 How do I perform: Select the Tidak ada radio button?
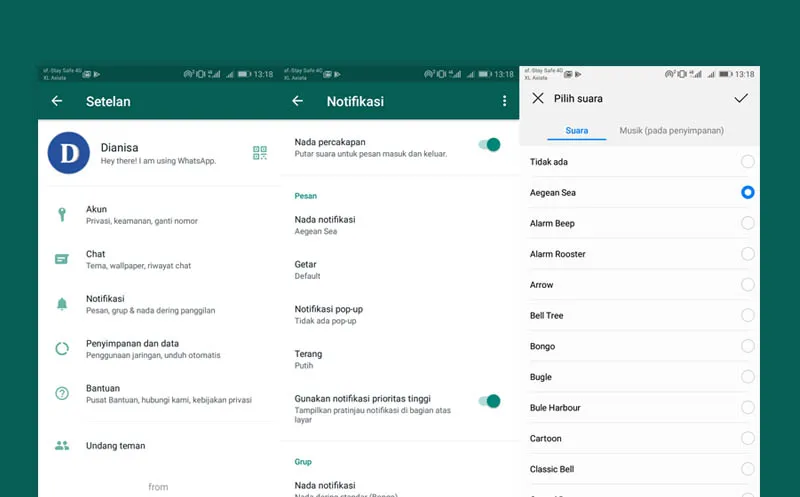point(747,162)
